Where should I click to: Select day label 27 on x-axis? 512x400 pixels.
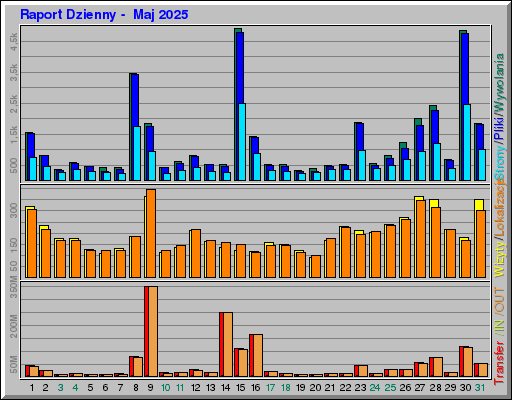click(420, 388)
